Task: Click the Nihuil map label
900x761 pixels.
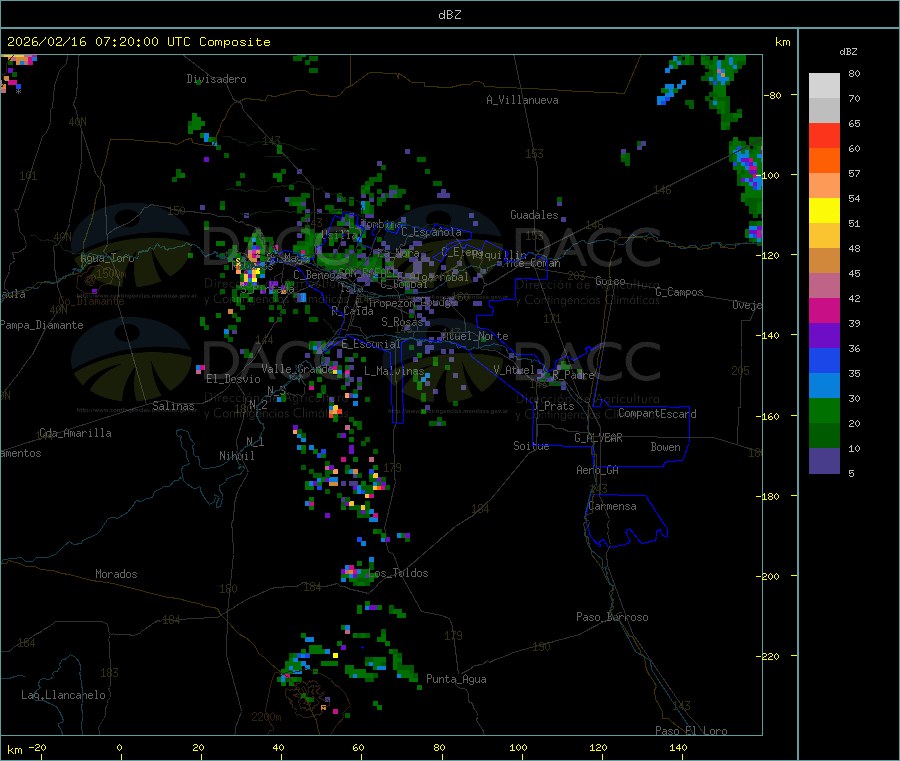Action: (x=236, y=456)
